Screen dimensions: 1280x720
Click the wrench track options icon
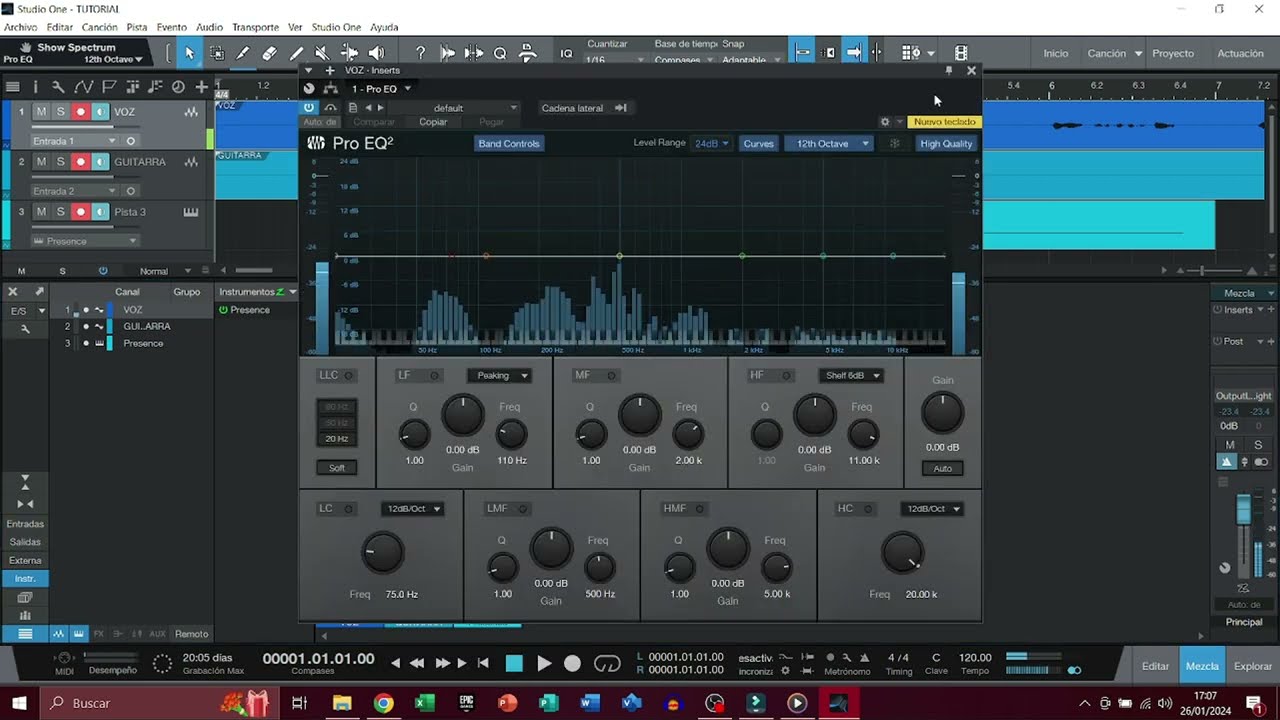(58, 87)
